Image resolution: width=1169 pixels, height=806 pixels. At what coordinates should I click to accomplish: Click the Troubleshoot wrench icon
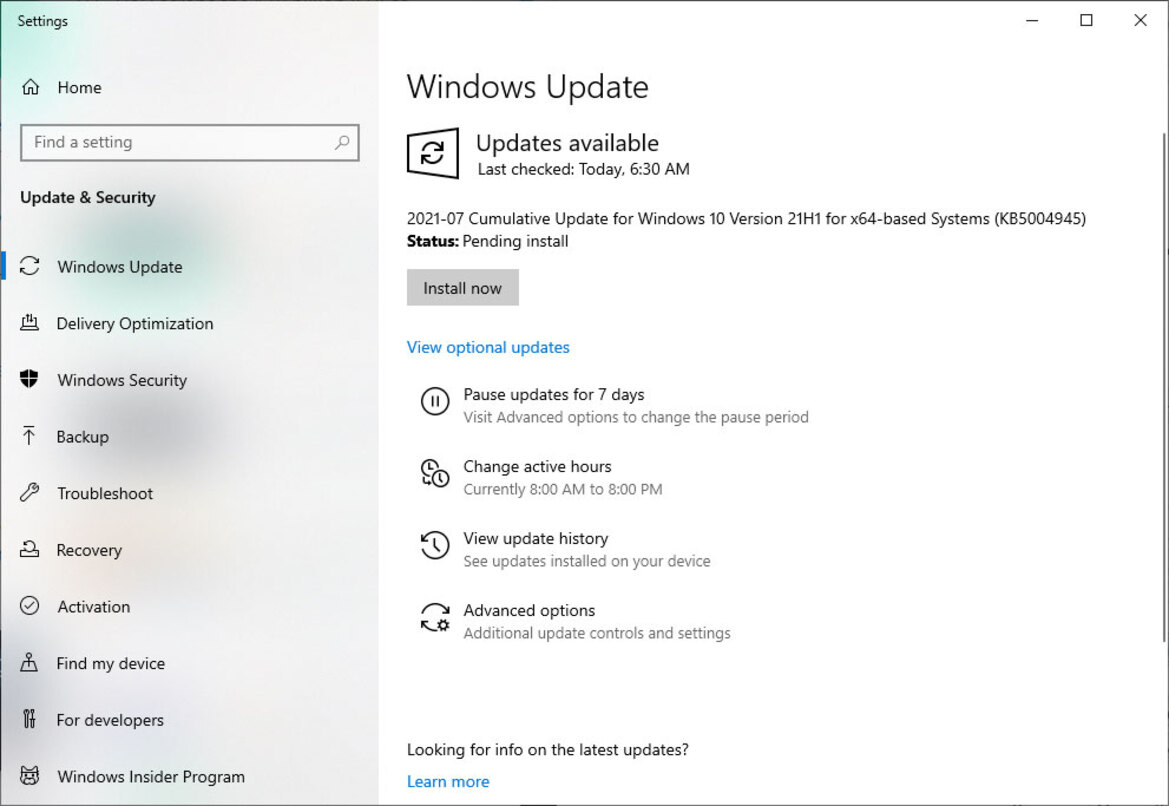click(x=29, y=492)
